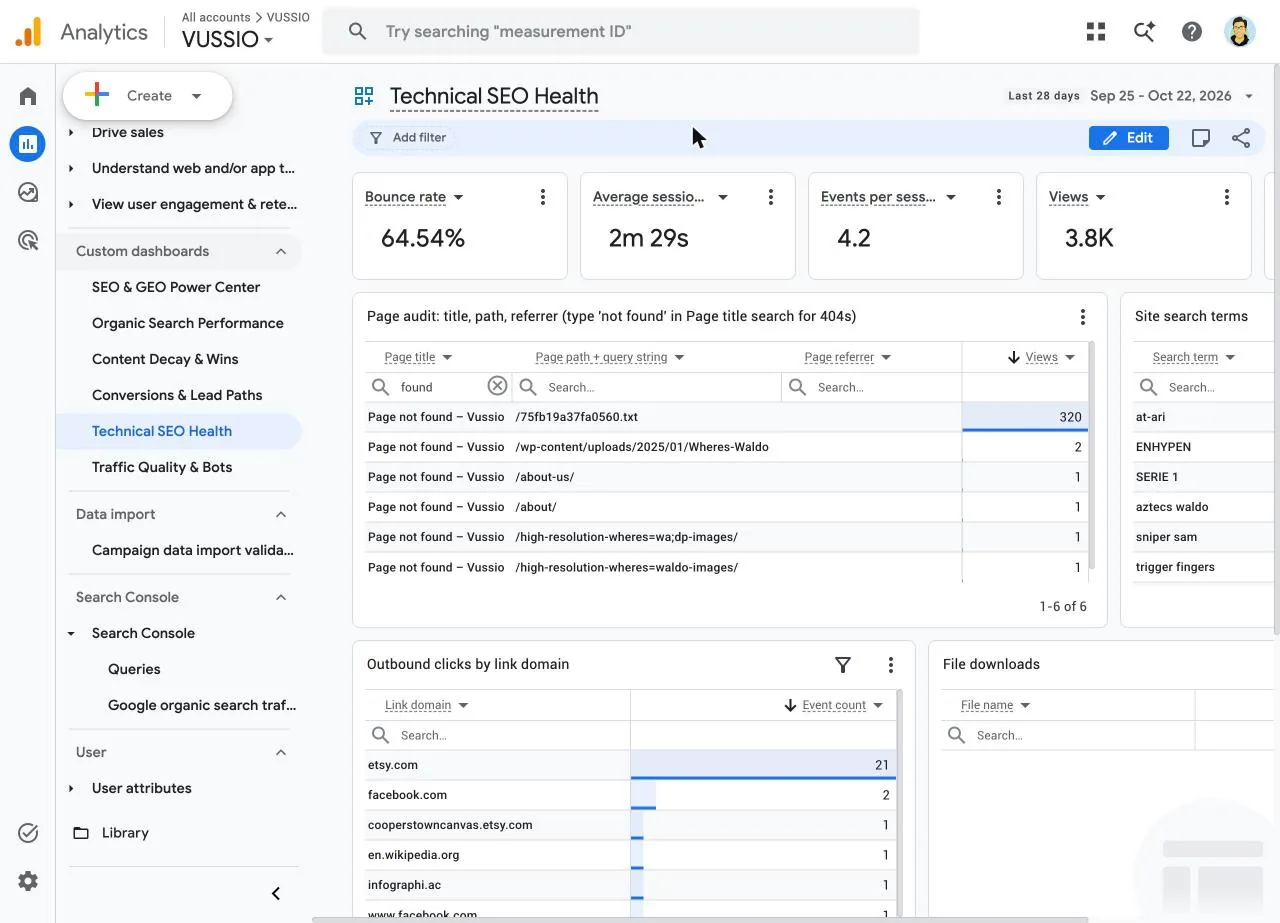1280x923 pixels.
Task: Open the Create dropdown button
Action: (x=148, y=96)
